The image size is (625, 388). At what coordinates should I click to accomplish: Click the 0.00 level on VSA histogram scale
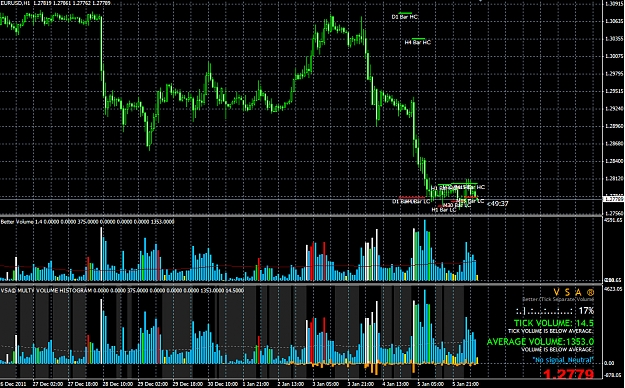tap(609, 363)
